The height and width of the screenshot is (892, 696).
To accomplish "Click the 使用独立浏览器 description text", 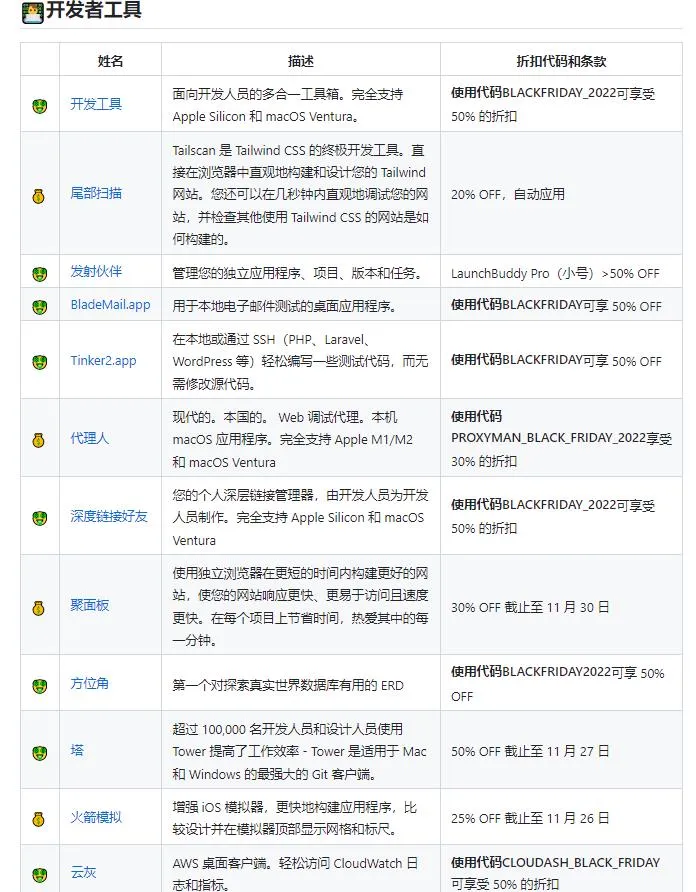I will pyautogui.click(x=300, y=606).
